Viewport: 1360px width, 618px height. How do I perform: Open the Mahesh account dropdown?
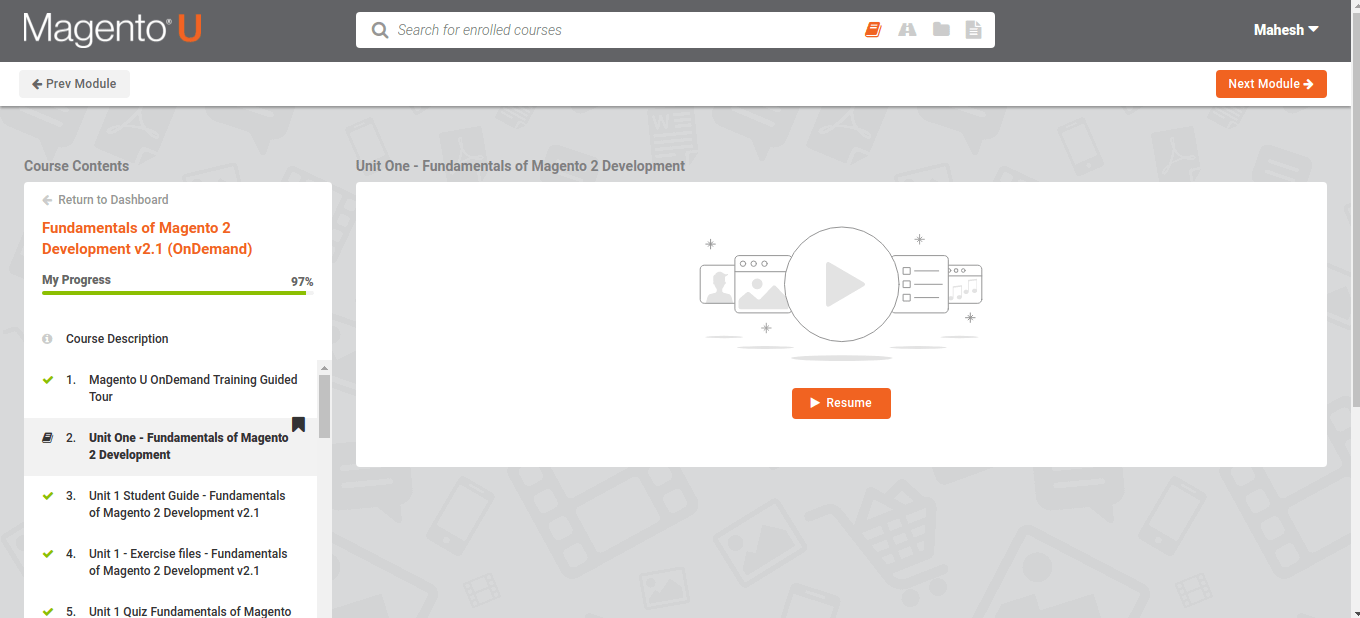click(x=1285, y=29)
